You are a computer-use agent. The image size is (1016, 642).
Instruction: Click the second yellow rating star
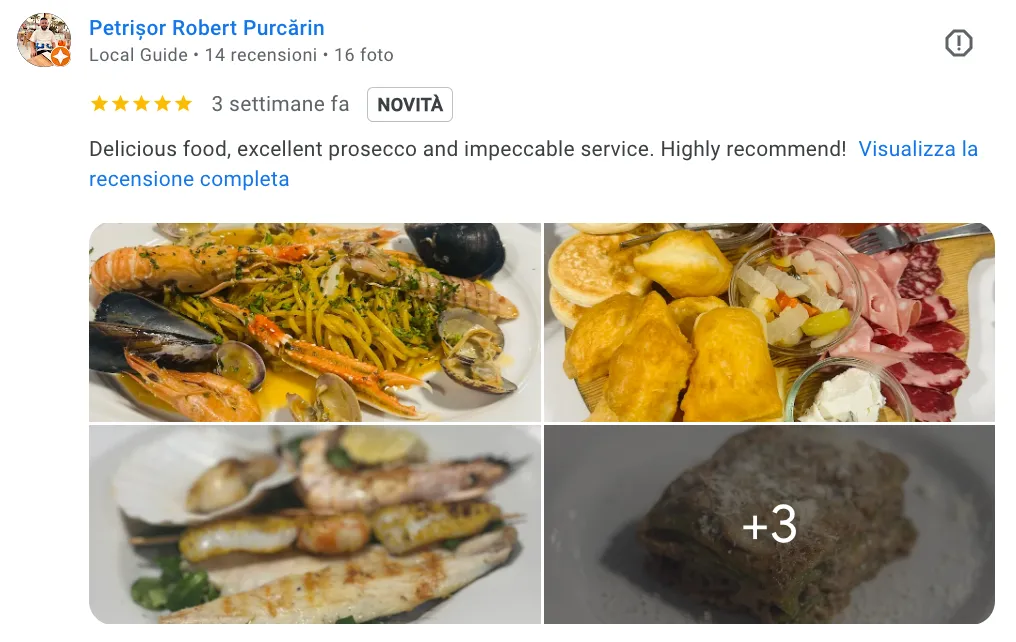tap(121, 104)
